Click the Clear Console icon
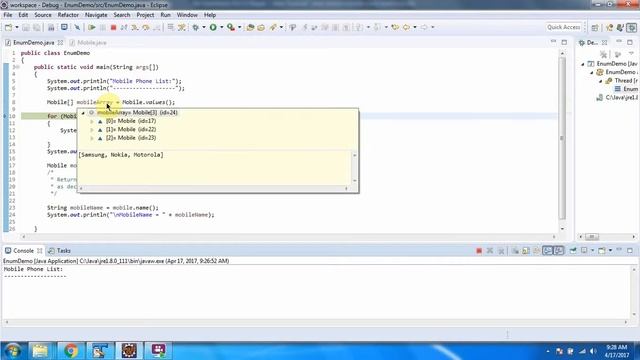The width and height of the screenshot is (640, 360). [515, 251]
